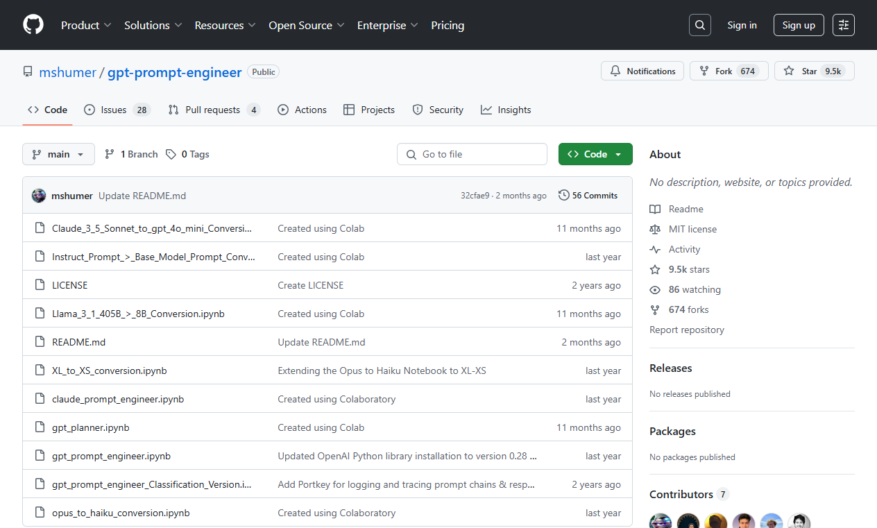877x528 pixels.
Task: Expand the Enterprise menu
Action: coord(387,25)
